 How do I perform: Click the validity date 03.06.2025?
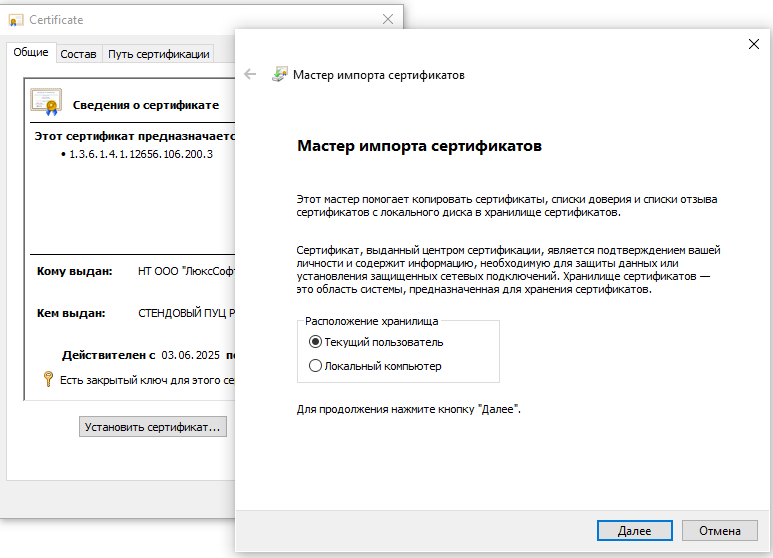point(191,355)
